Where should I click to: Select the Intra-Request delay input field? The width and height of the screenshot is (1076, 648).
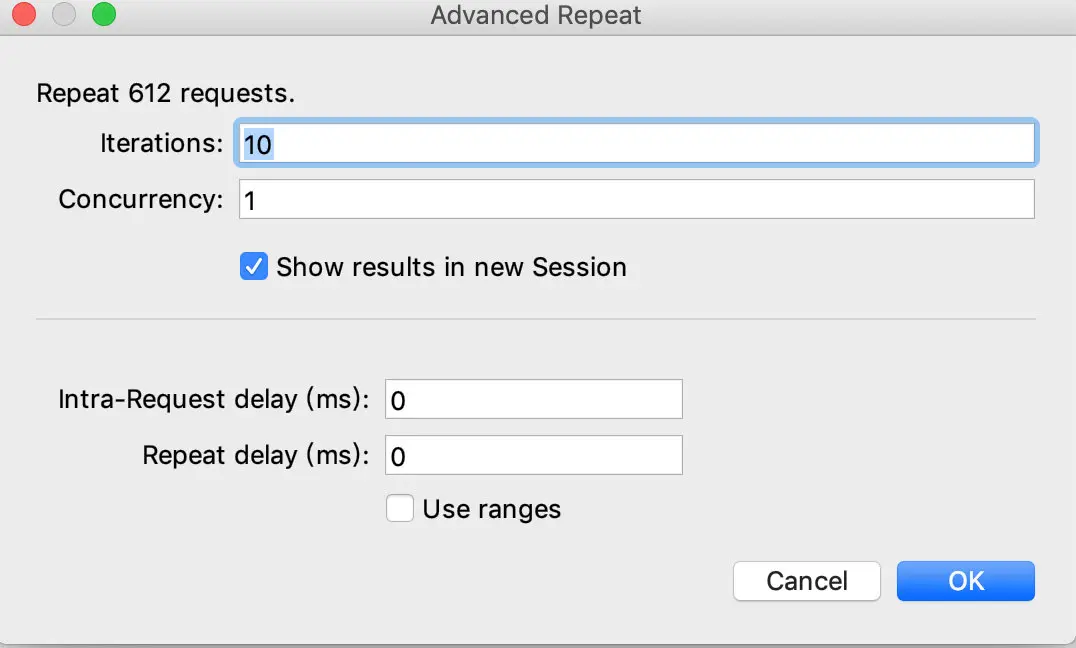pos(533,399)
